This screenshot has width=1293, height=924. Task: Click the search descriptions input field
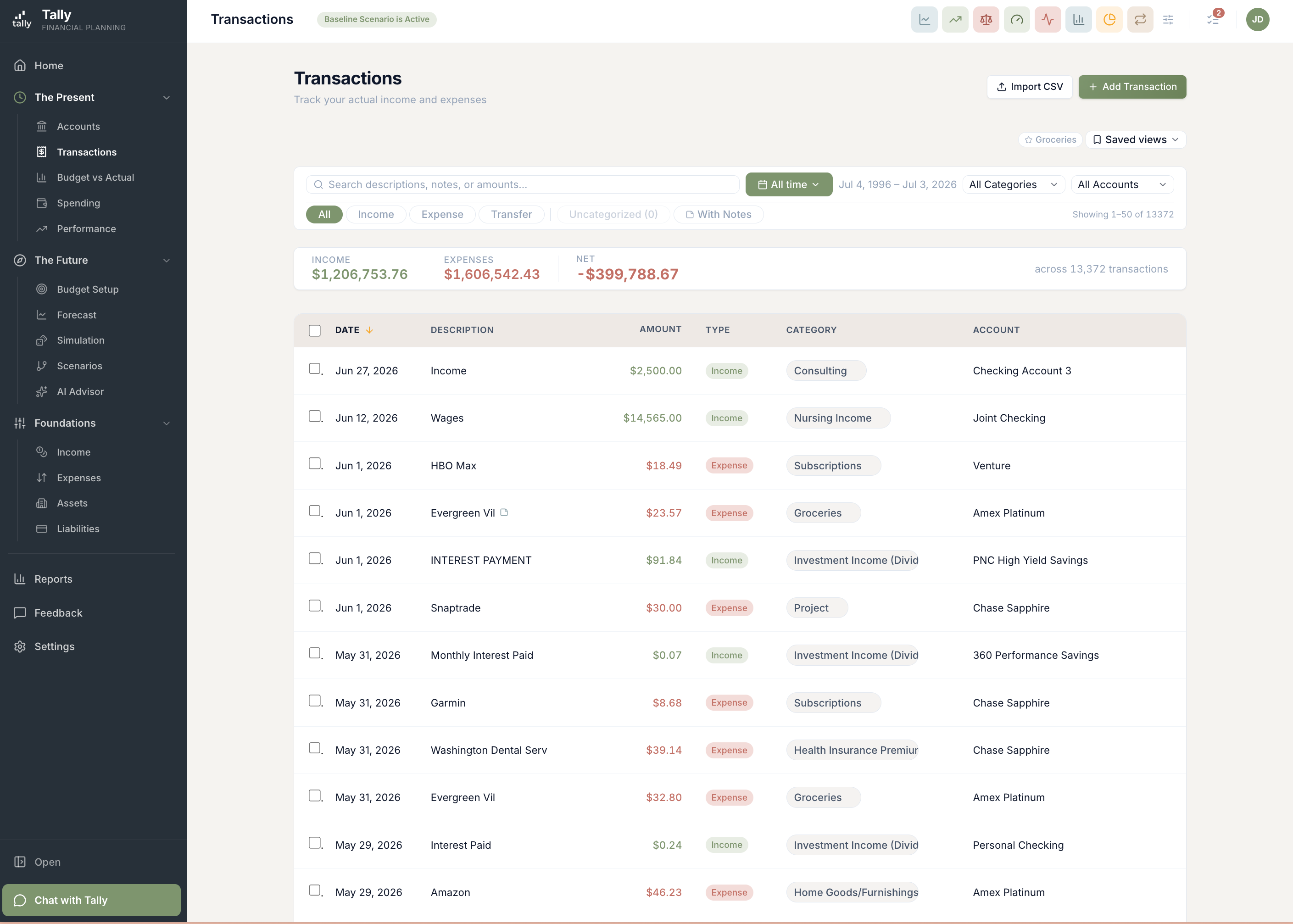pyautogui.click(x=522, y=184)
